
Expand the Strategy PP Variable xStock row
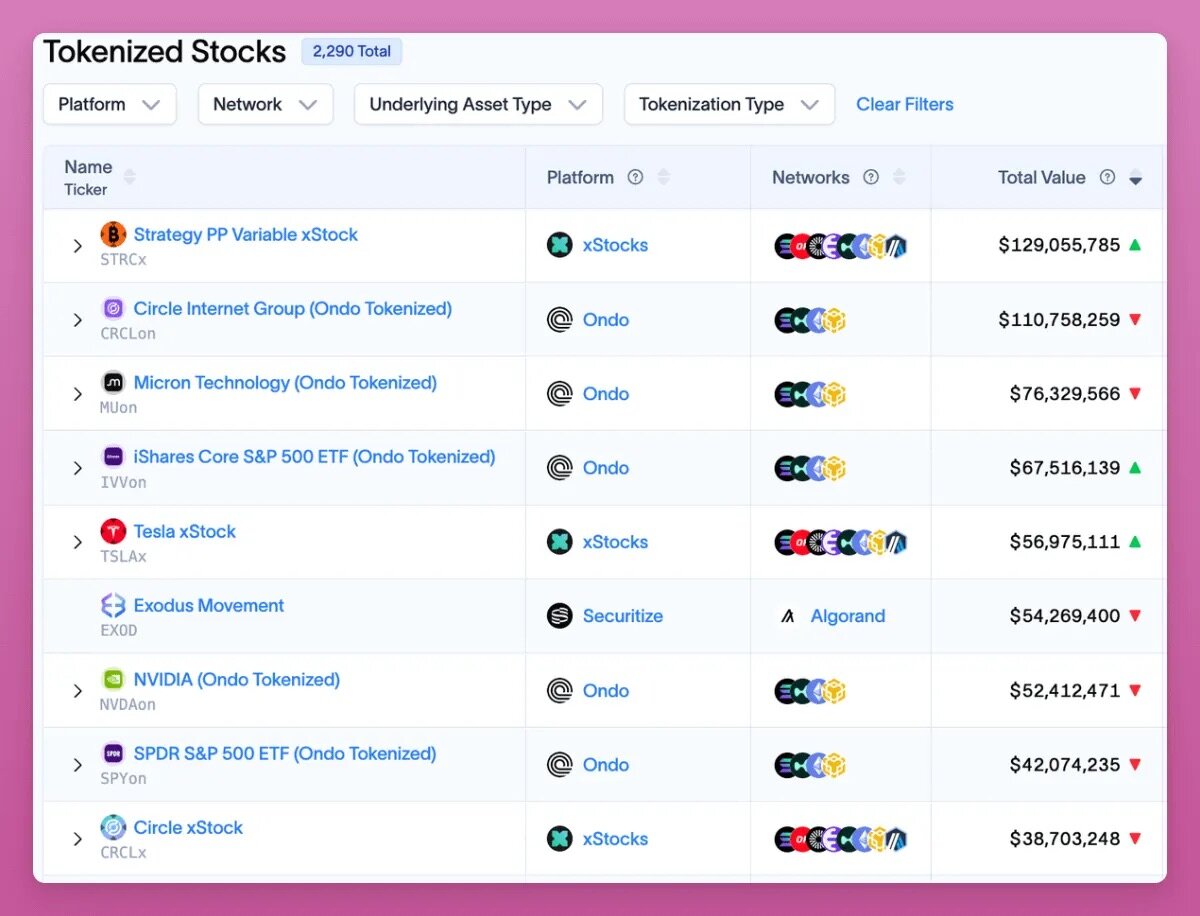[x=77, y=245]
